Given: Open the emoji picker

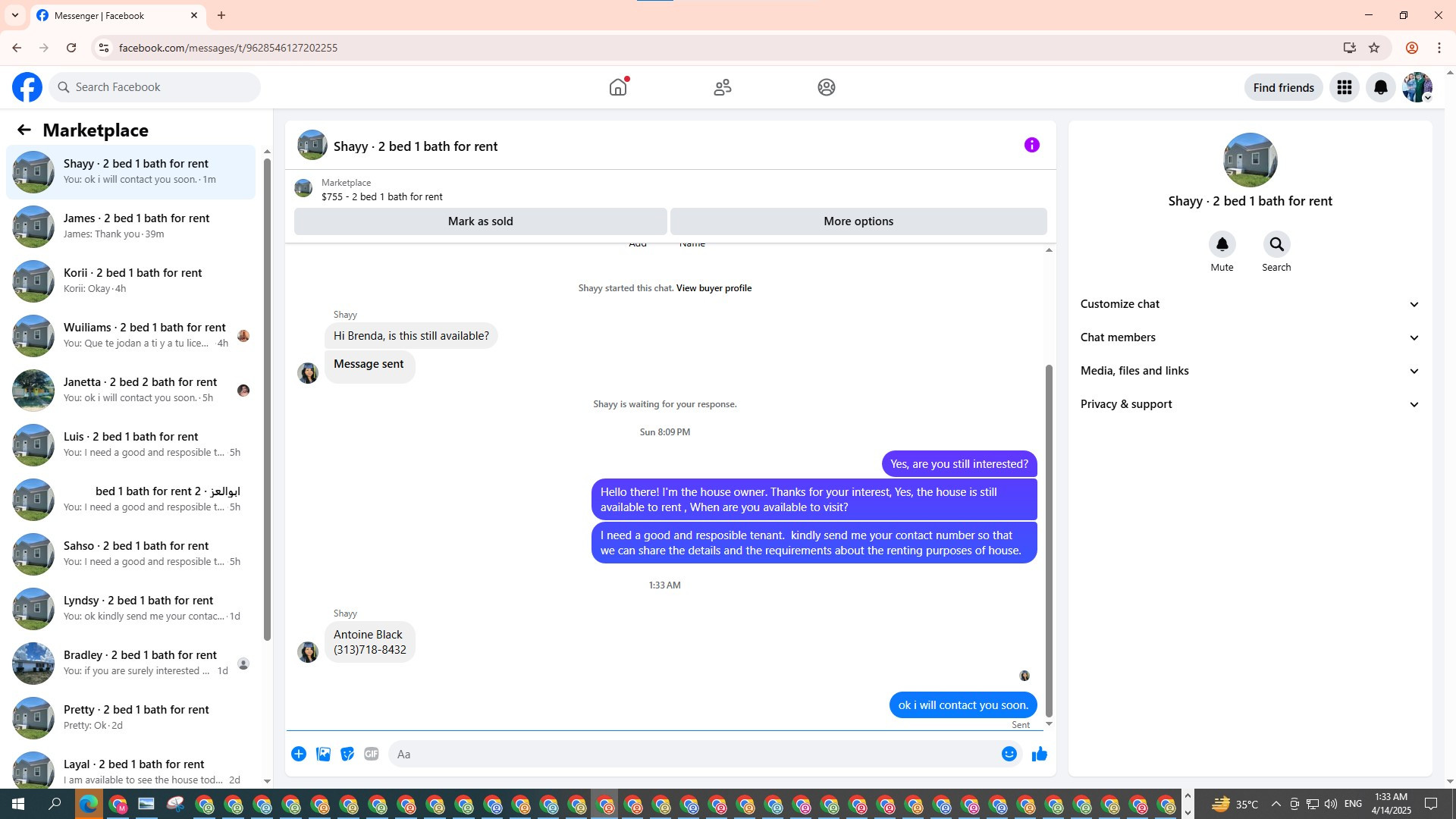Looking at the screenshot, I should coord(1009,754).
